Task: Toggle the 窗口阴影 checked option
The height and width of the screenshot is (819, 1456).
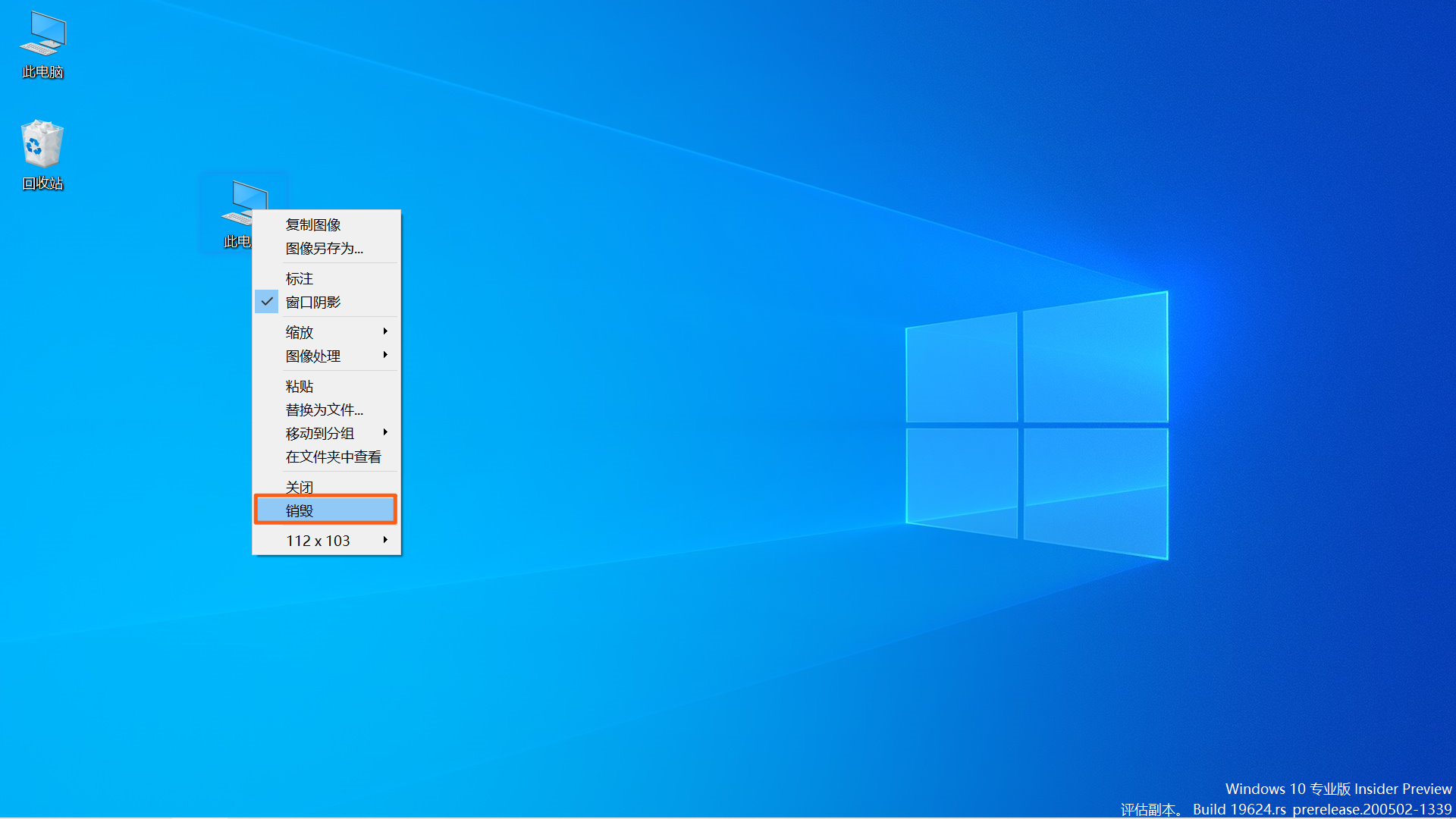Action: coord(326,303)
